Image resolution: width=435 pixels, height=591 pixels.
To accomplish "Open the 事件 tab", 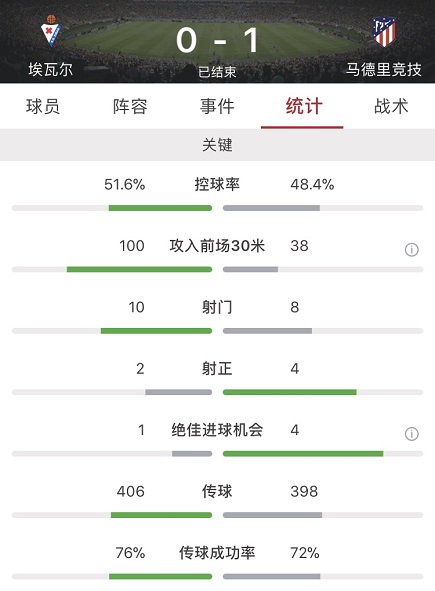I will click(x=217, y=106).
